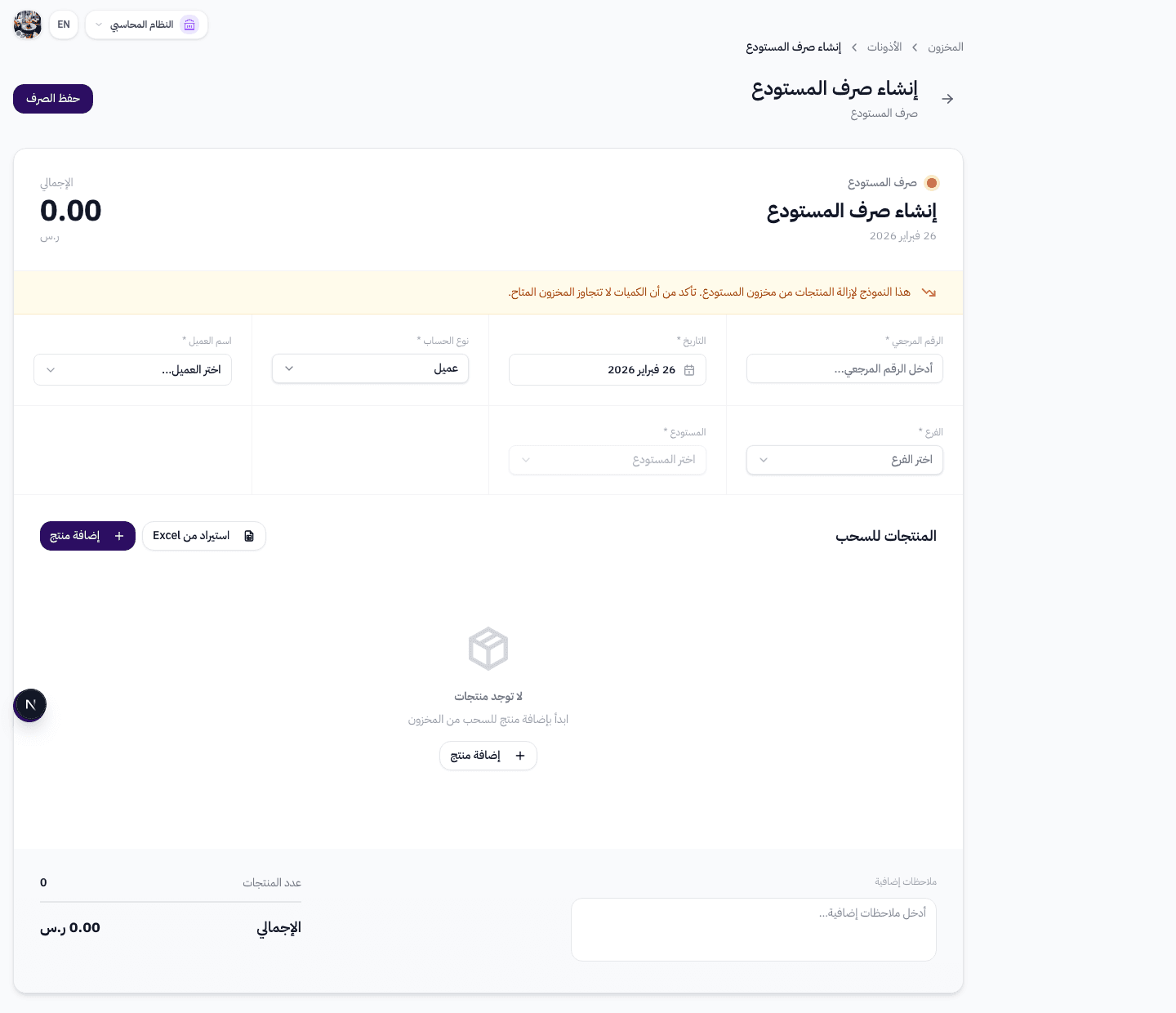This screenshot has width=1176, height=1013.
Task: Open the calendar picker in the date field
Action: [690, 370]
